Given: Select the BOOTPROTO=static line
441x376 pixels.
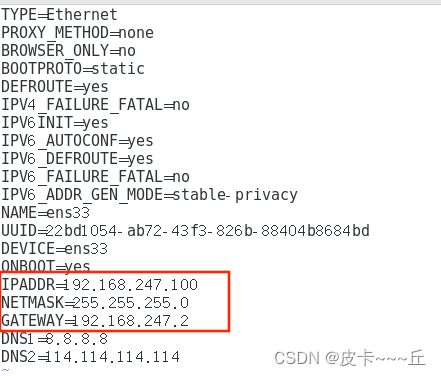Looking at the screenshot, I should 73,69.
